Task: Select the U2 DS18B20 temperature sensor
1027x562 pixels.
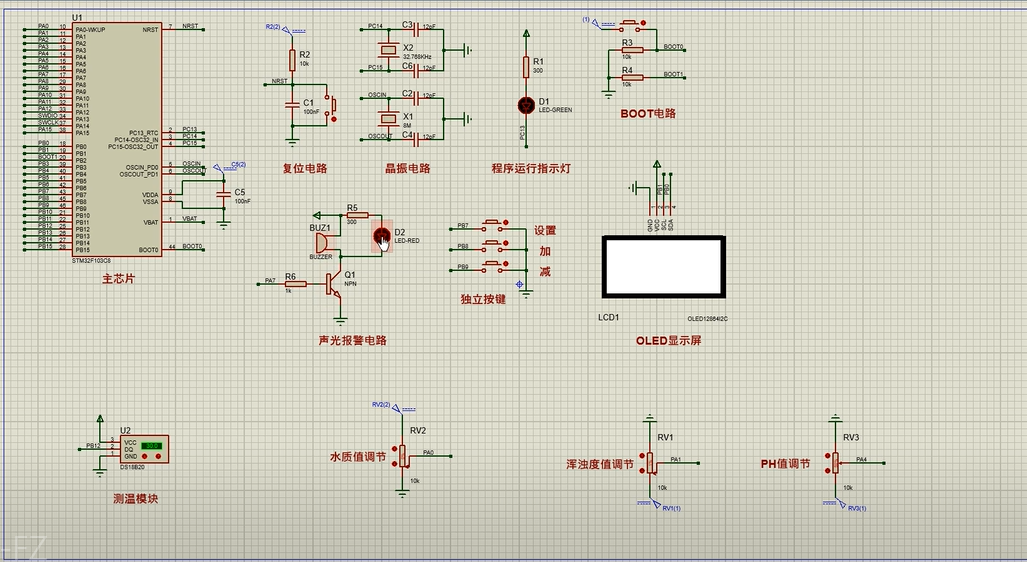Action: click(144, 449)
